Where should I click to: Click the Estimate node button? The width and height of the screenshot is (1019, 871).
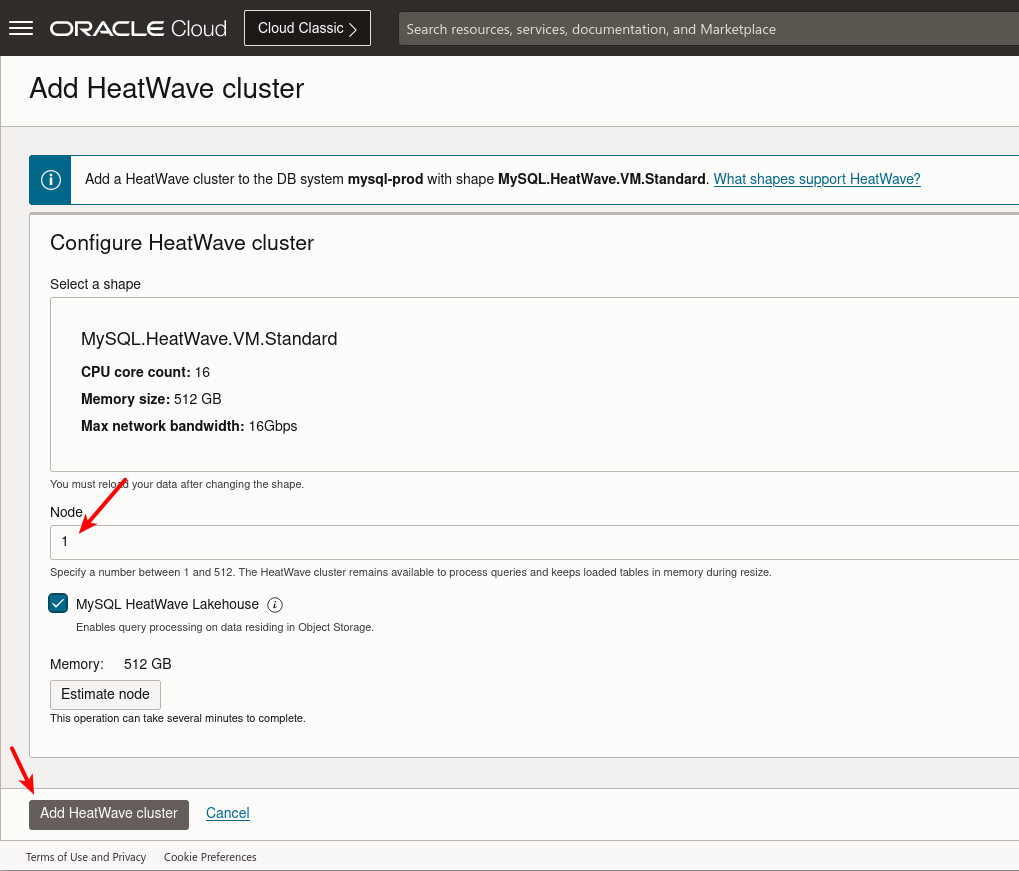(105, 694)
